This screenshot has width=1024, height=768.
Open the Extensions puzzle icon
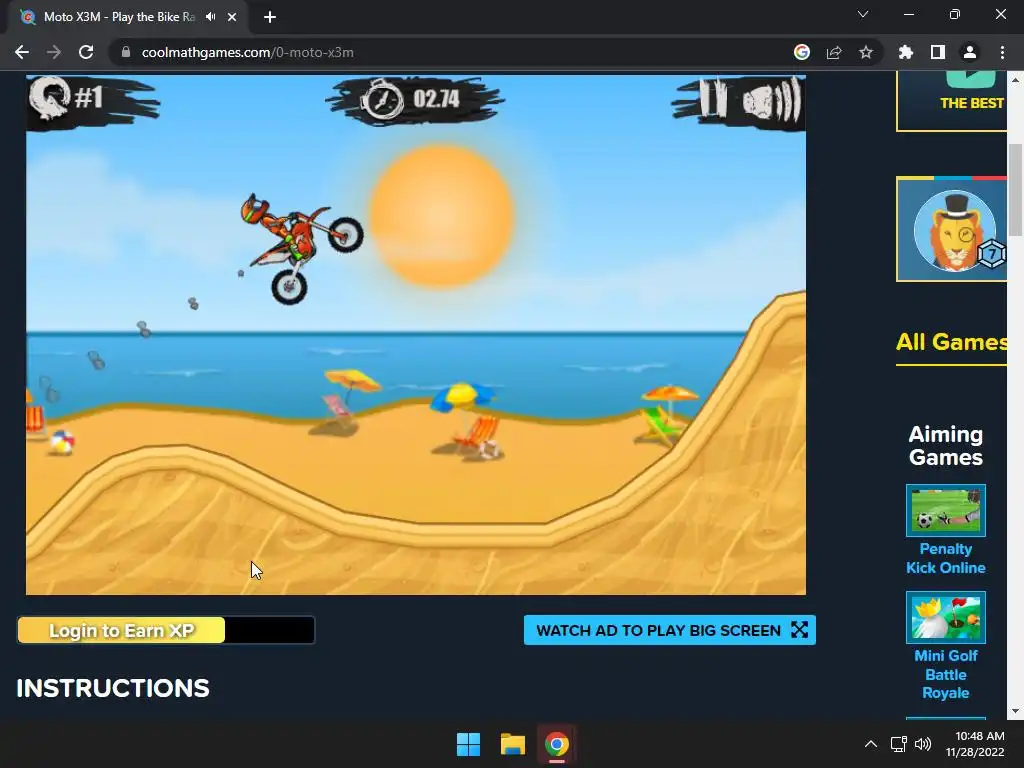tap(906, 52)
